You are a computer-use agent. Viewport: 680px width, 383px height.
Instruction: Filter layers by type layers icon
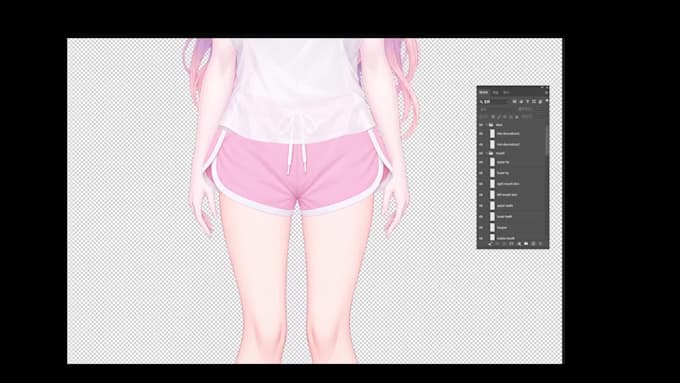tap(528, 101)
